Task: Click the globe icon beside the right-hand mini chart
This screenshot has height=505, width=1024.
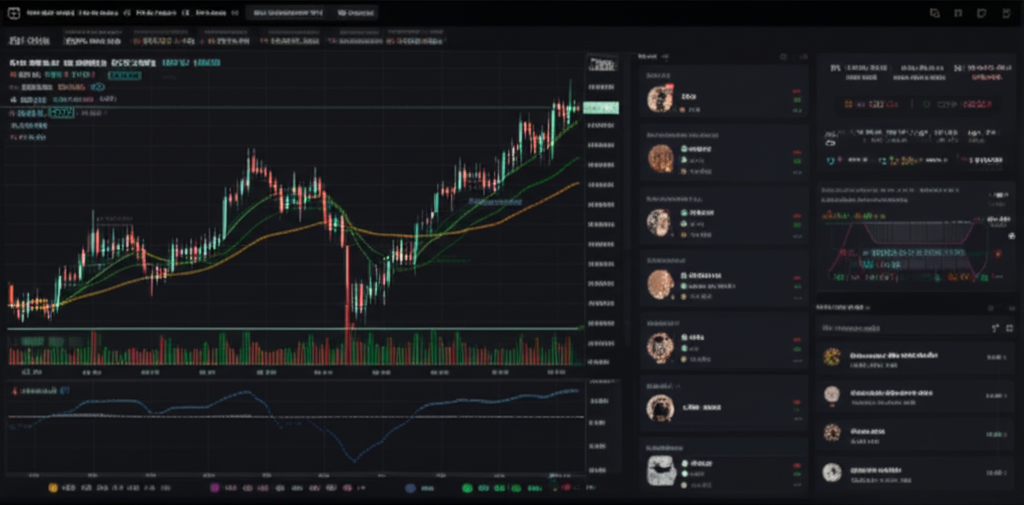Action: pyautogui.click(x=1012, y=235)
